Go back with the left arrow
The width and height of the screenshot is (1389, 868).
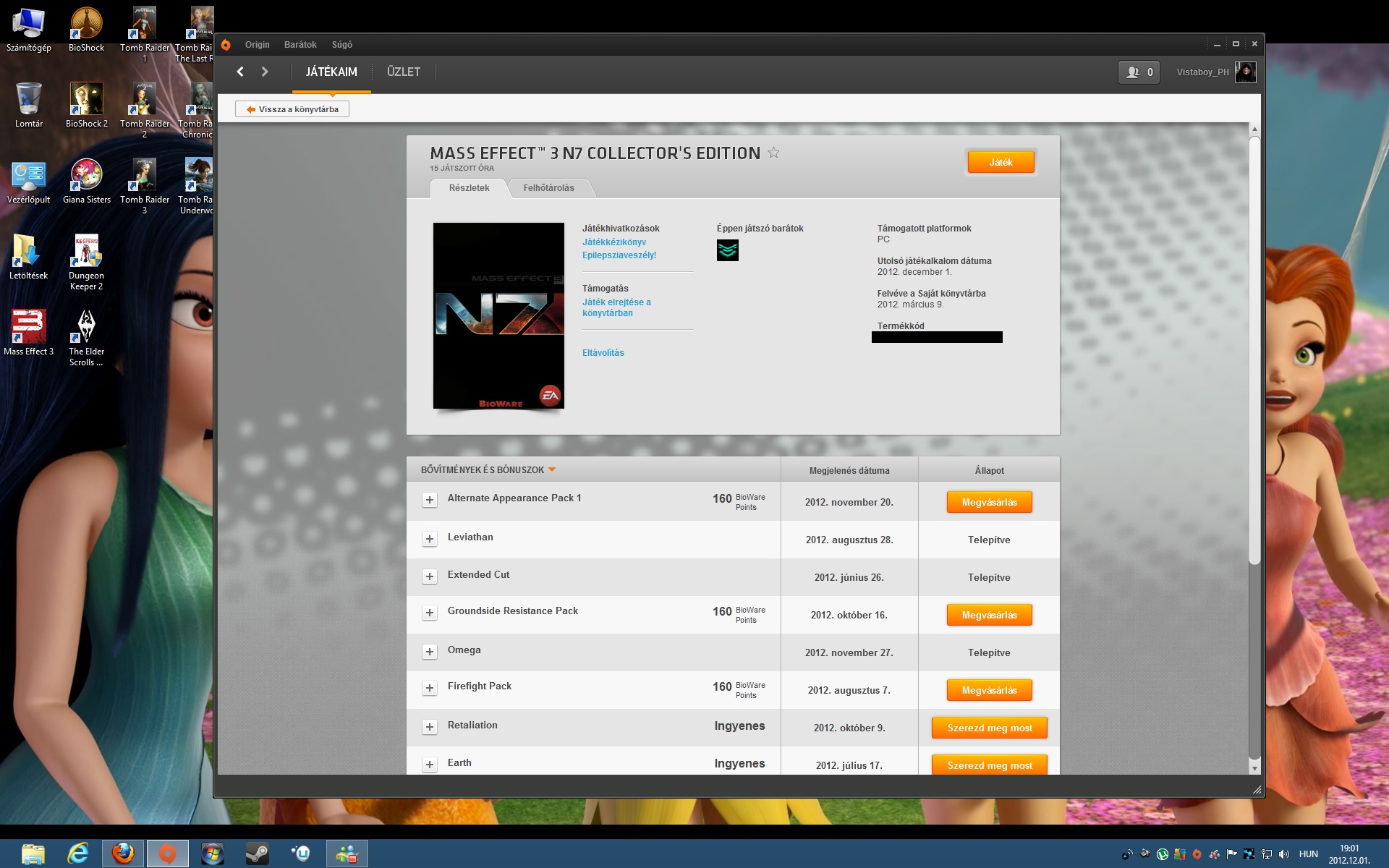pyautogui.click(x=240, y=72)
